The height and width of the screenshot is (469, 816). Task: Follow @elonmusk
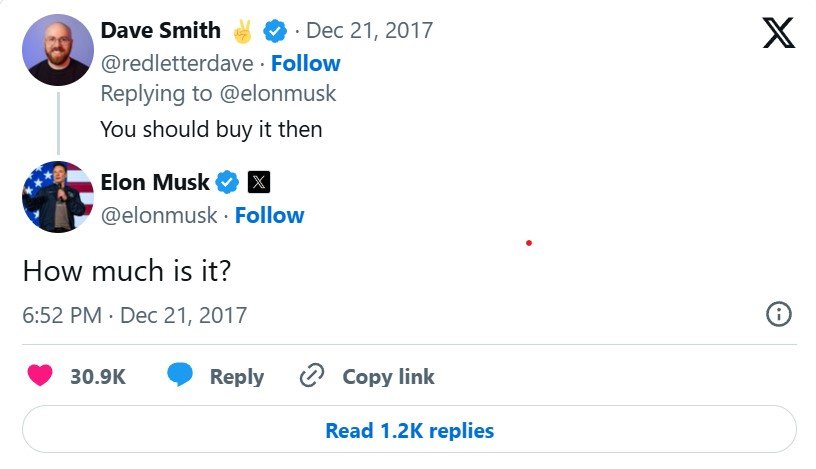click(x=270, y=216)
